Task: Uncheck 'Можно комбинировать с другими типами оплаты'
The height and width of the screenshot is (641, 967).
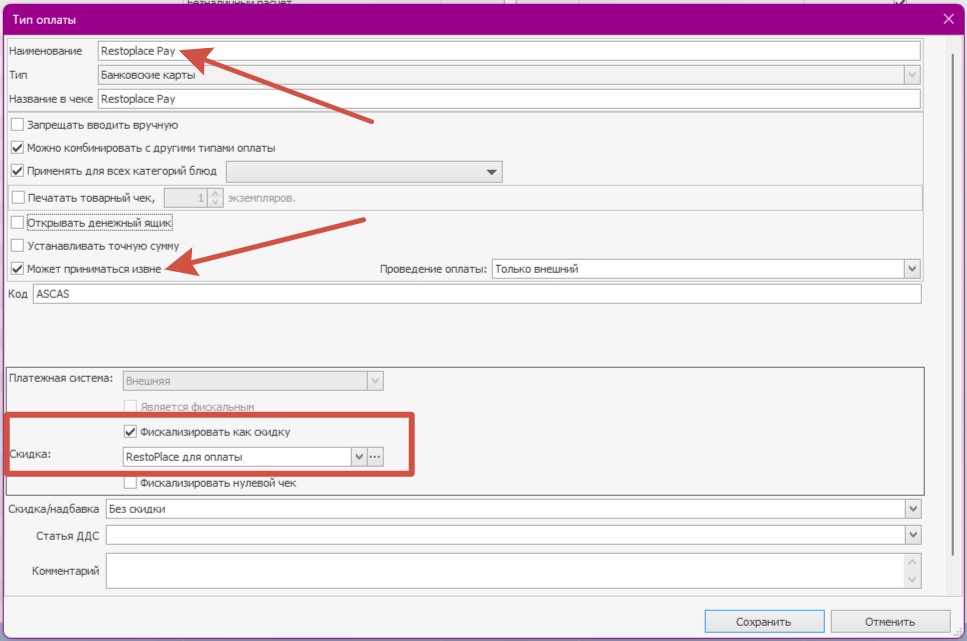Action: 17,148
